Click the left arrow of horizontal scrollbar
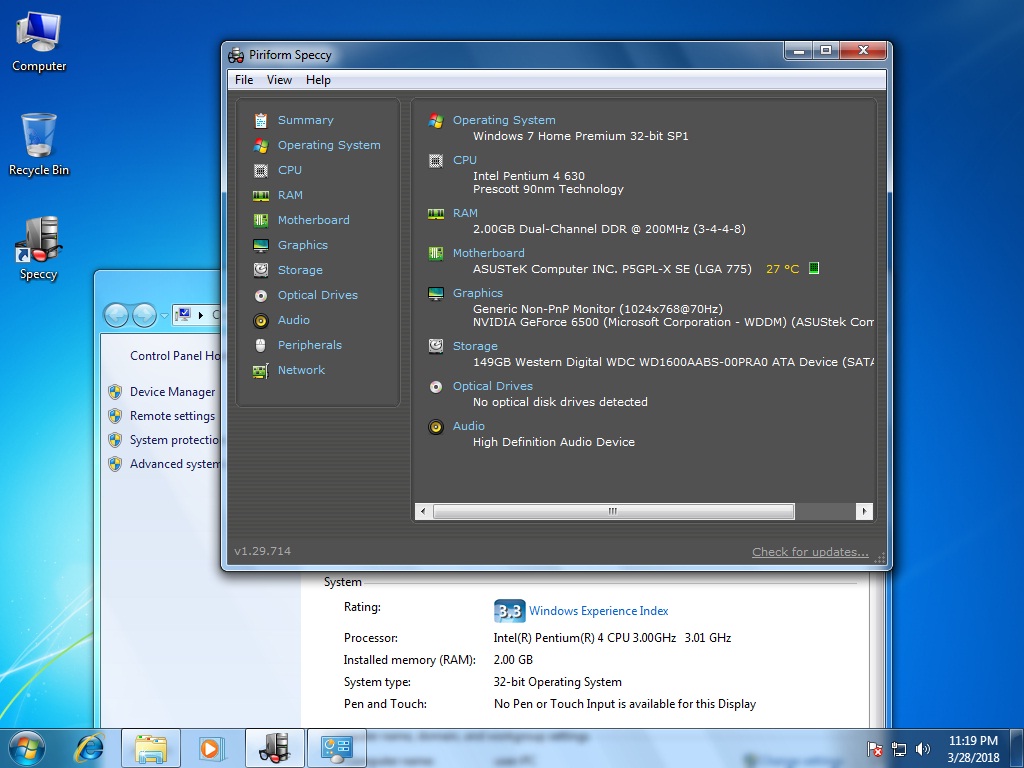The width and height of the screenshot is (1024, 768). click(x=423, y=511)
